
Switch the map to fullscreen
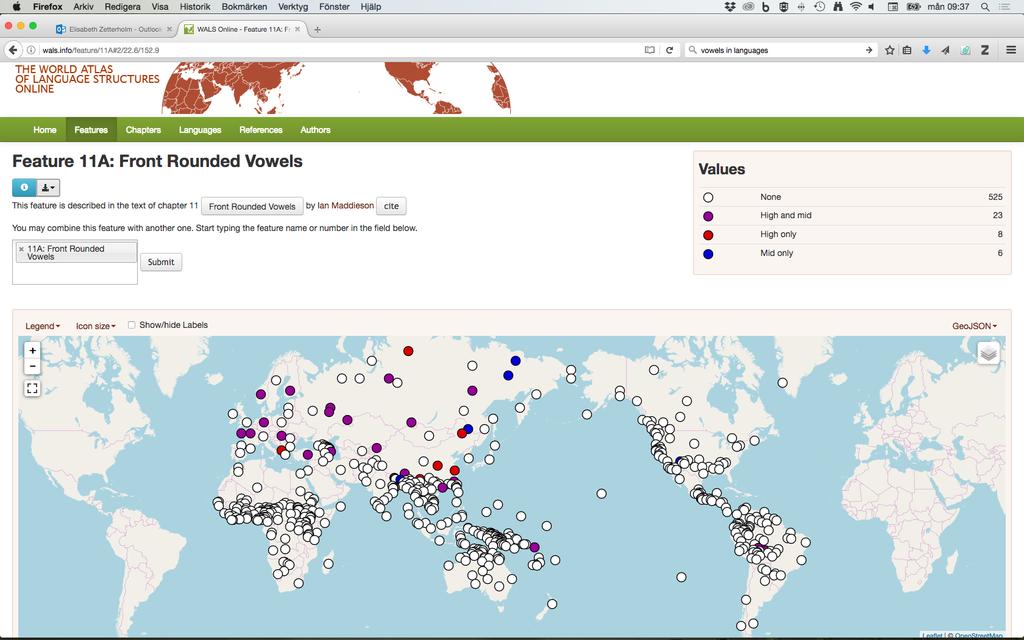click(32, 389)
